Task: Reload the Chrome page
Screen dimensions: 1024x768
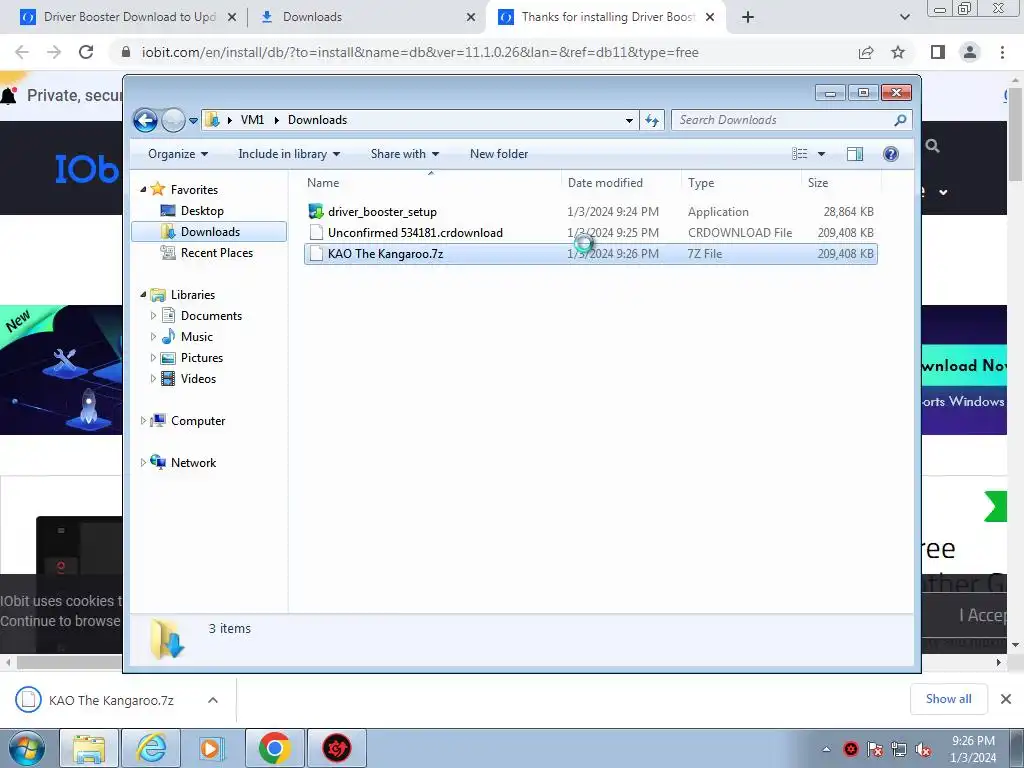Action: coord(86,52)
